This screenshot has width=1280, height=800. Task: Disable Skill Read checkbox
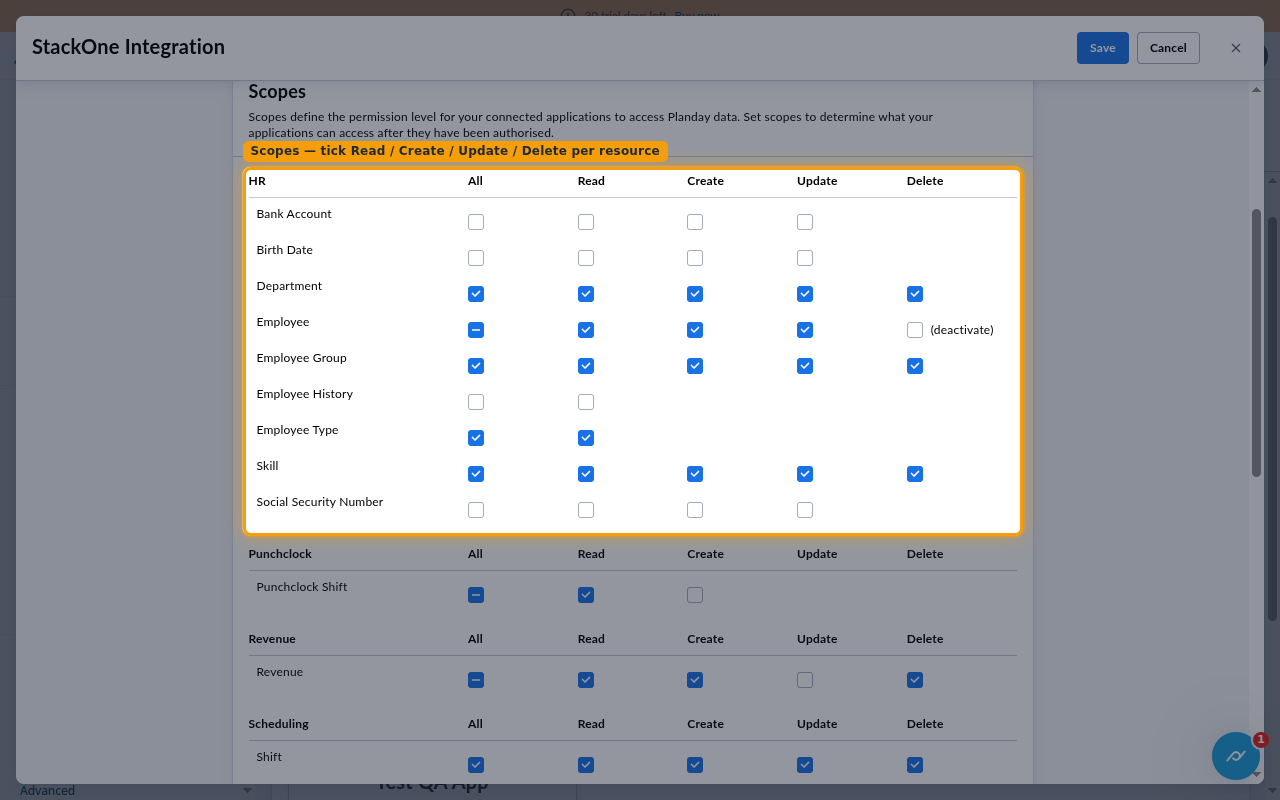coord(586,474)
